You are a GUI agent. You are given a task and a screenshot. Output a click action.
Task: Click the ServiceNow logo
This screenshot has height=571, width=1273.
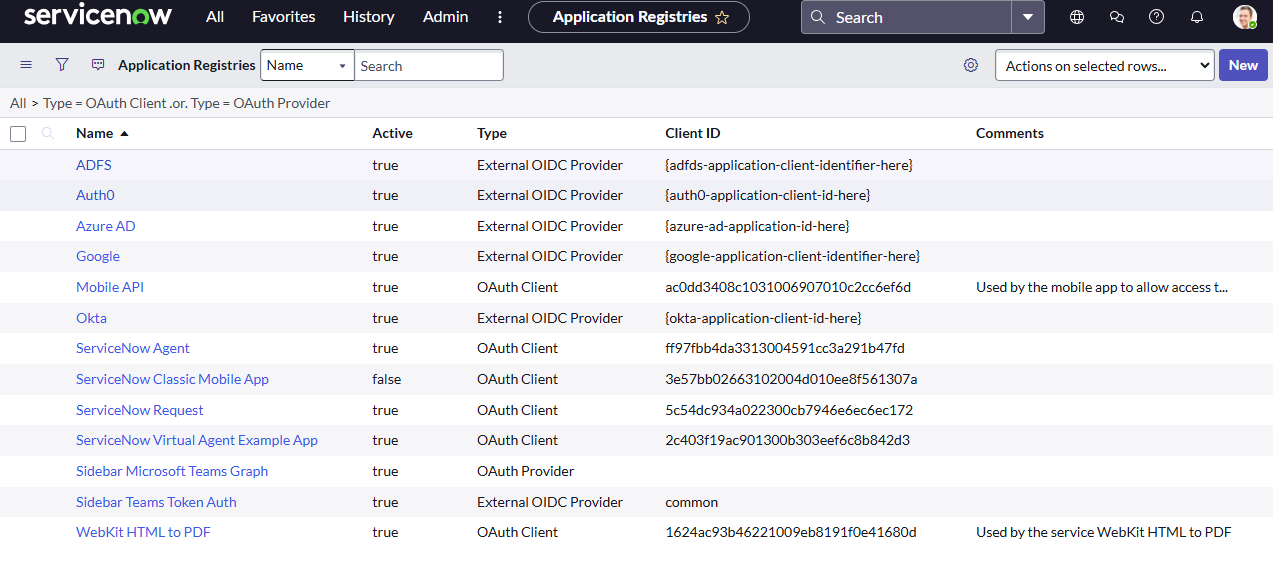point(98,15)
